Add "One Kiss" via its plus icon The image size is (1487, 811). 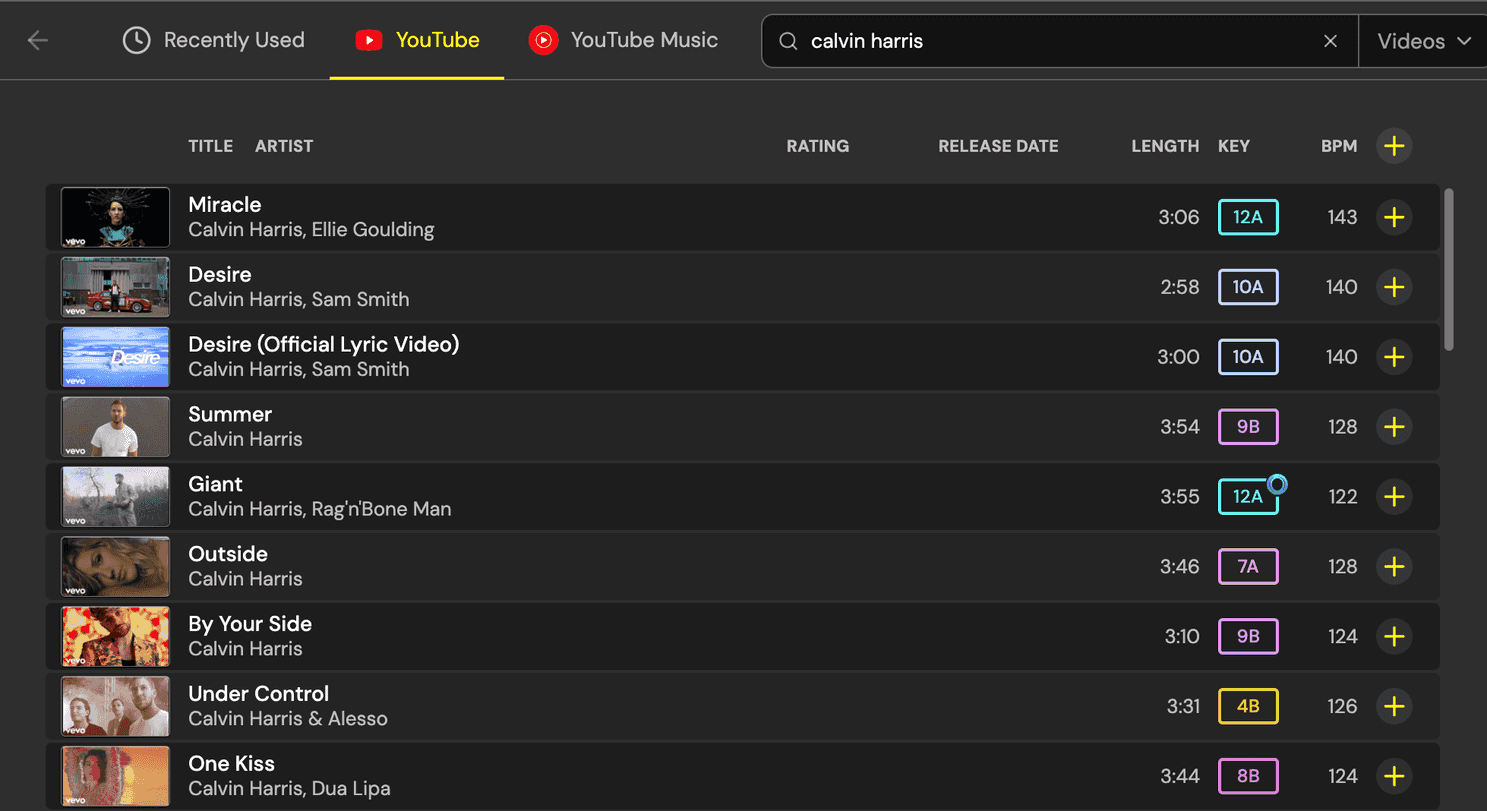(x=1394, y=776)
